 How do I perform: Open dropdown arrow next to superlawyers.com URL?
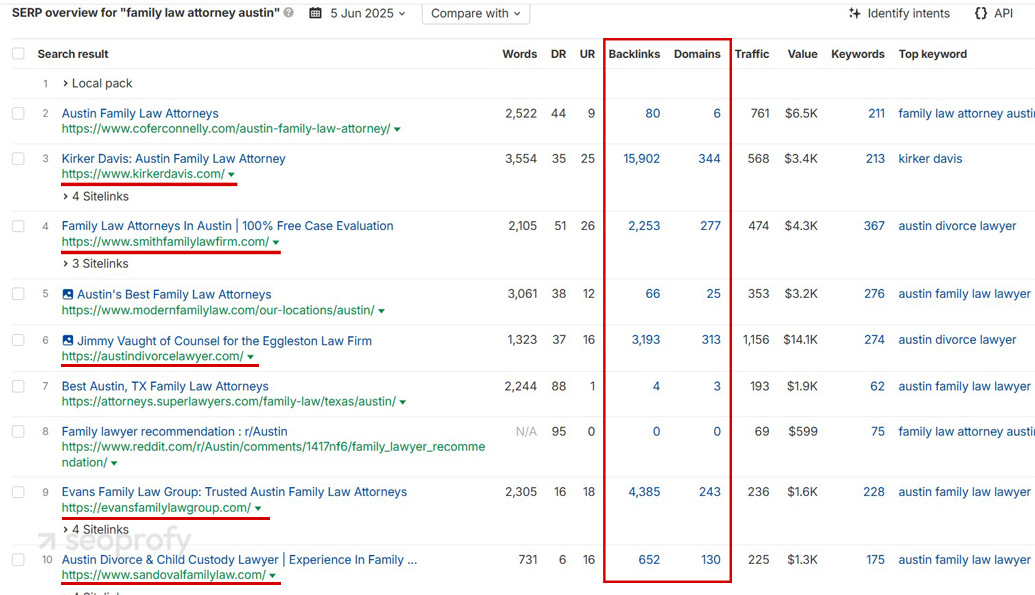point(403,402)
